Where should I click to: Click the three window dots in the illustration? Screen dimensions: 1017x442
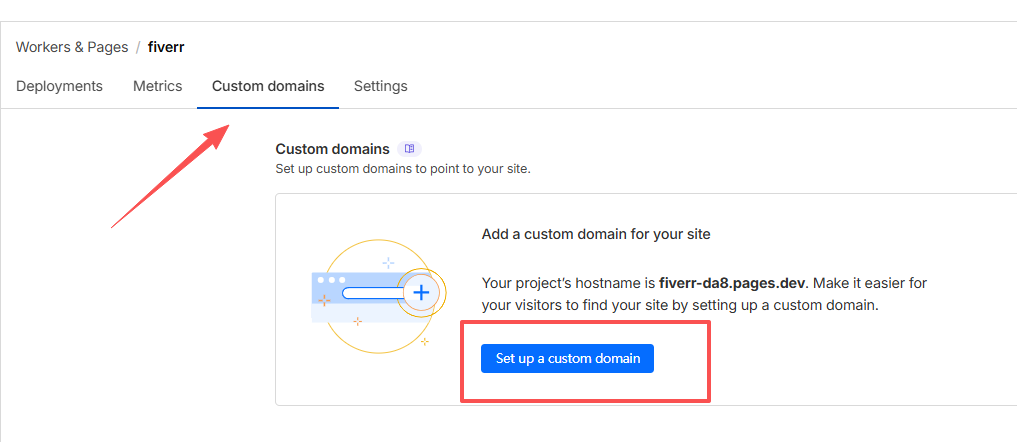click(x=331, y=279)
